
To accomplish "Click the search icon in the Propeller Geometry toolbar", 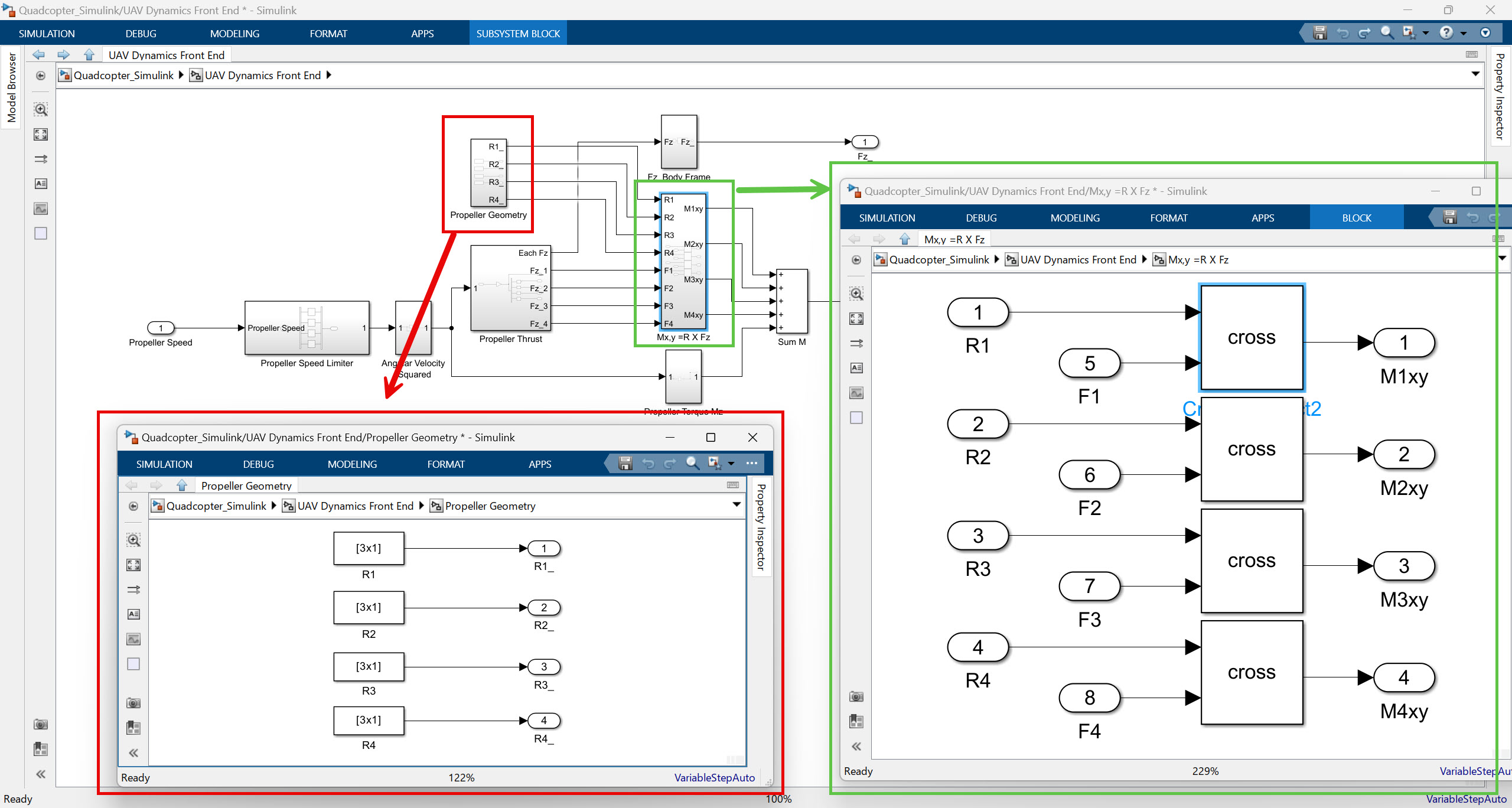I will tap(692, 464).
